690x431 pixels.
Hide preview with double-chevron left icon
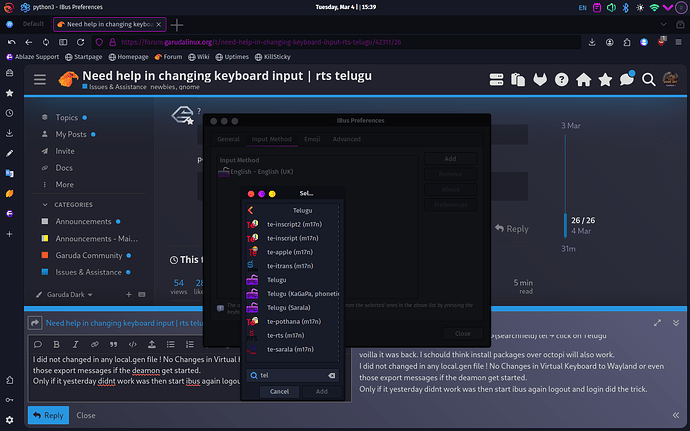[x=676, y=415]
